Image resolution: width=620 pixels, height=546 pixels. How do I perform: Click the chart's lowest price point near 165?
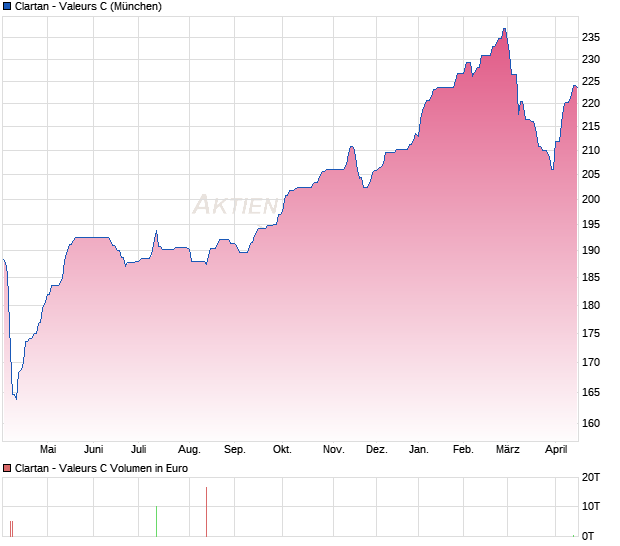[16, 399]
